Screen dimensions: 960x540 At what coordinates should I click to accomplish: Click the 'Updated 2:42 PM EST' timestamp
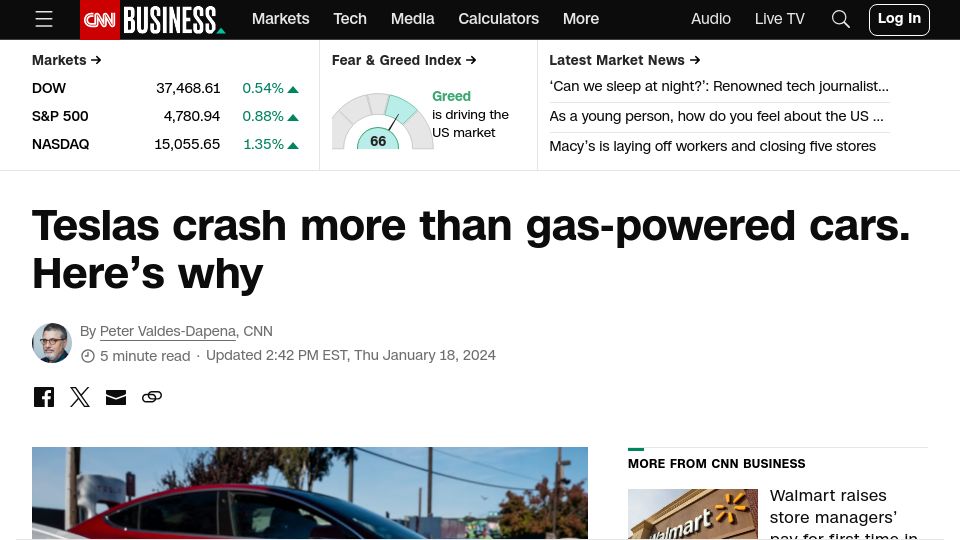coord(351,355)
